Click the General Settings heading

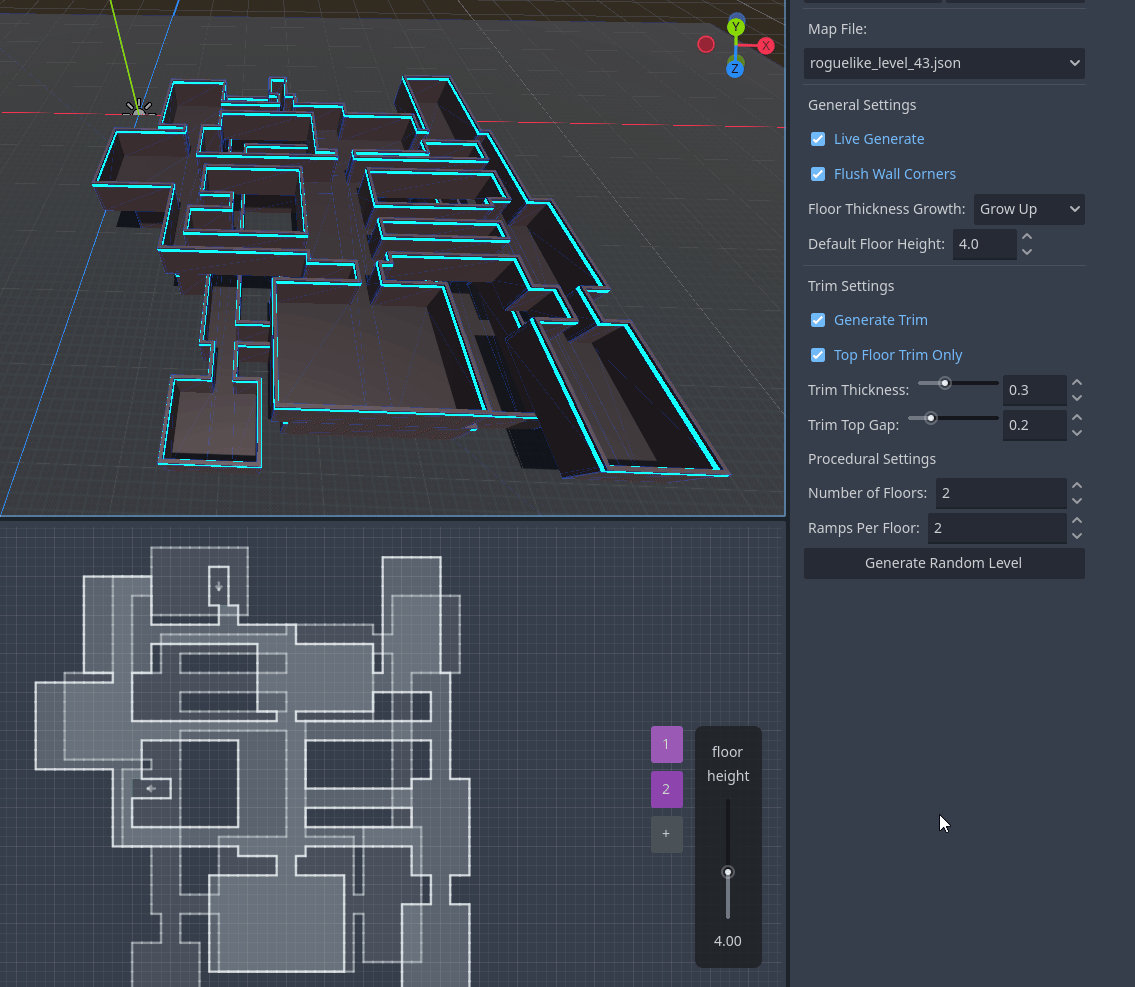coord(861,105)
